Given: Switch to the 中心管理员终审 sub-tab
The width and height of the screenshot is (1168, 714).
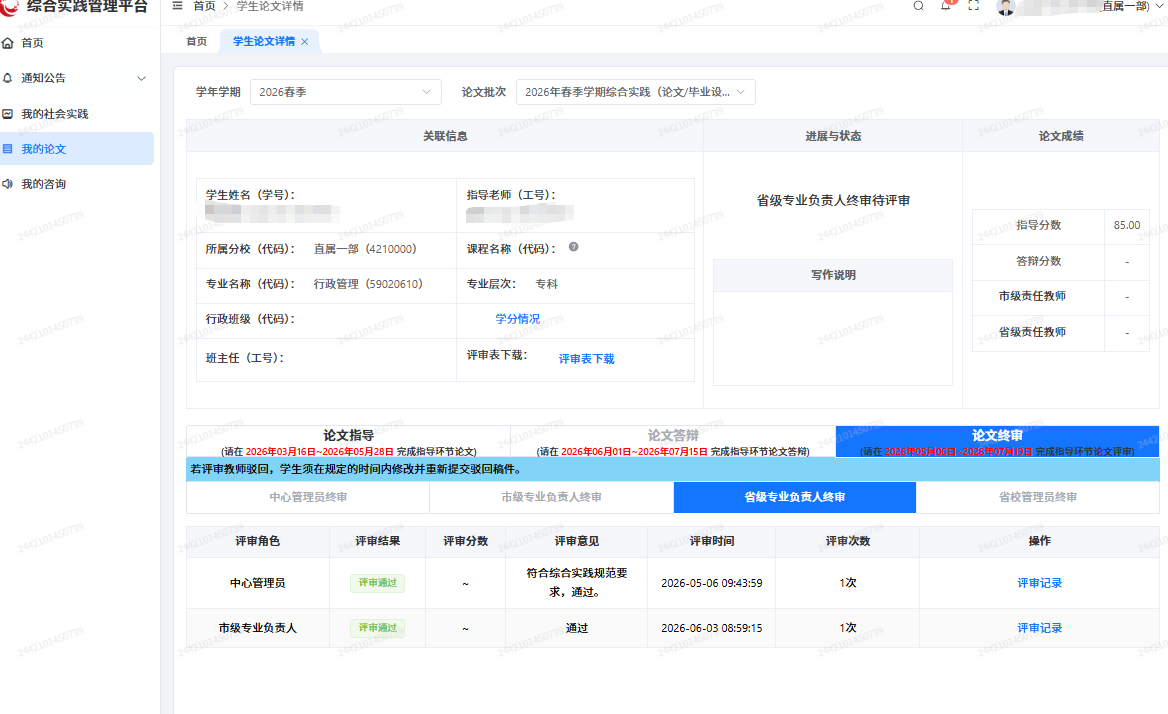Looking at the screenshot, I should pos(308,497).
